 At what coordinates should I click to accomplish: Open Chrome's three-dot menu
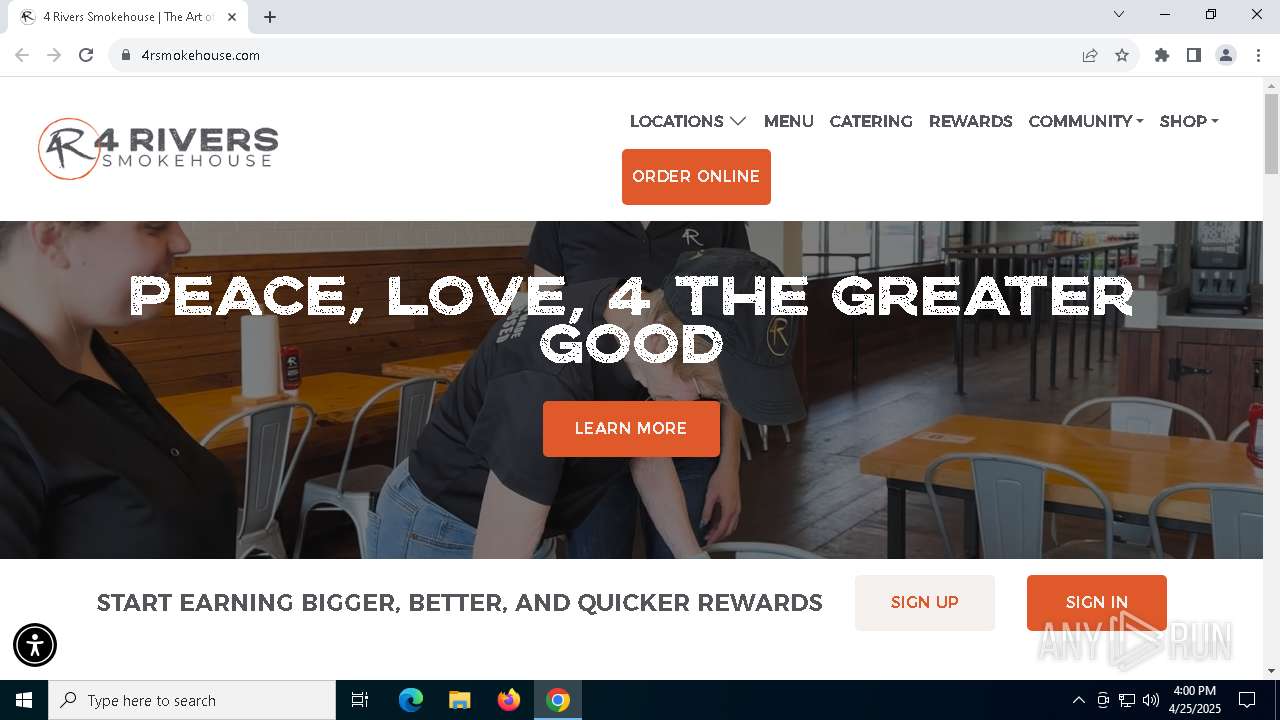(1258, 55)
